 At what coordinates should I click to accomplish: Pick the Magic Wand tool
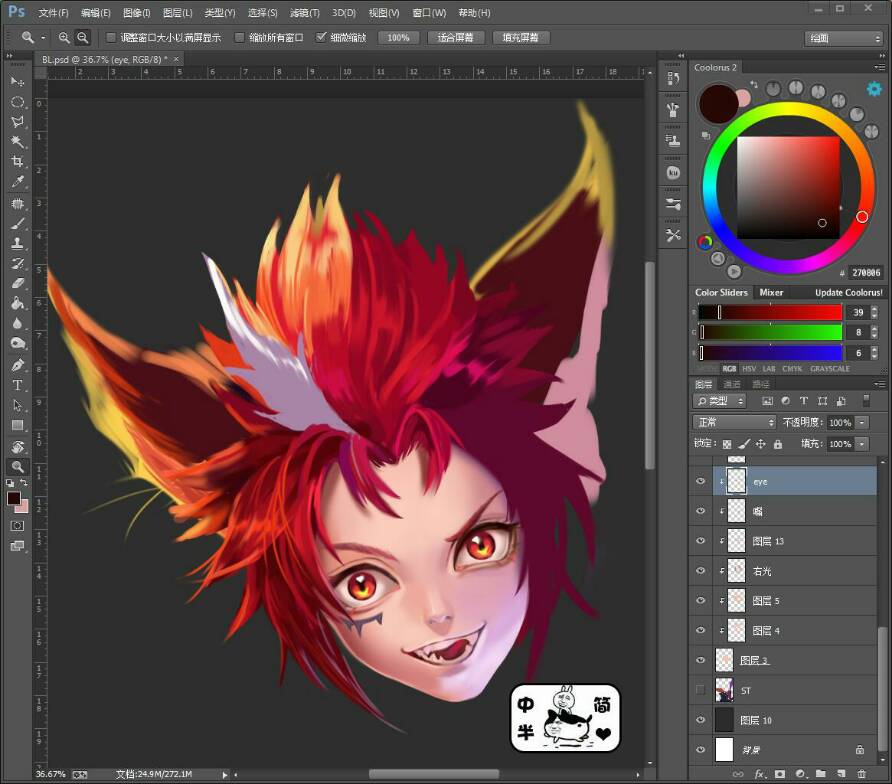tap(17, 142)
